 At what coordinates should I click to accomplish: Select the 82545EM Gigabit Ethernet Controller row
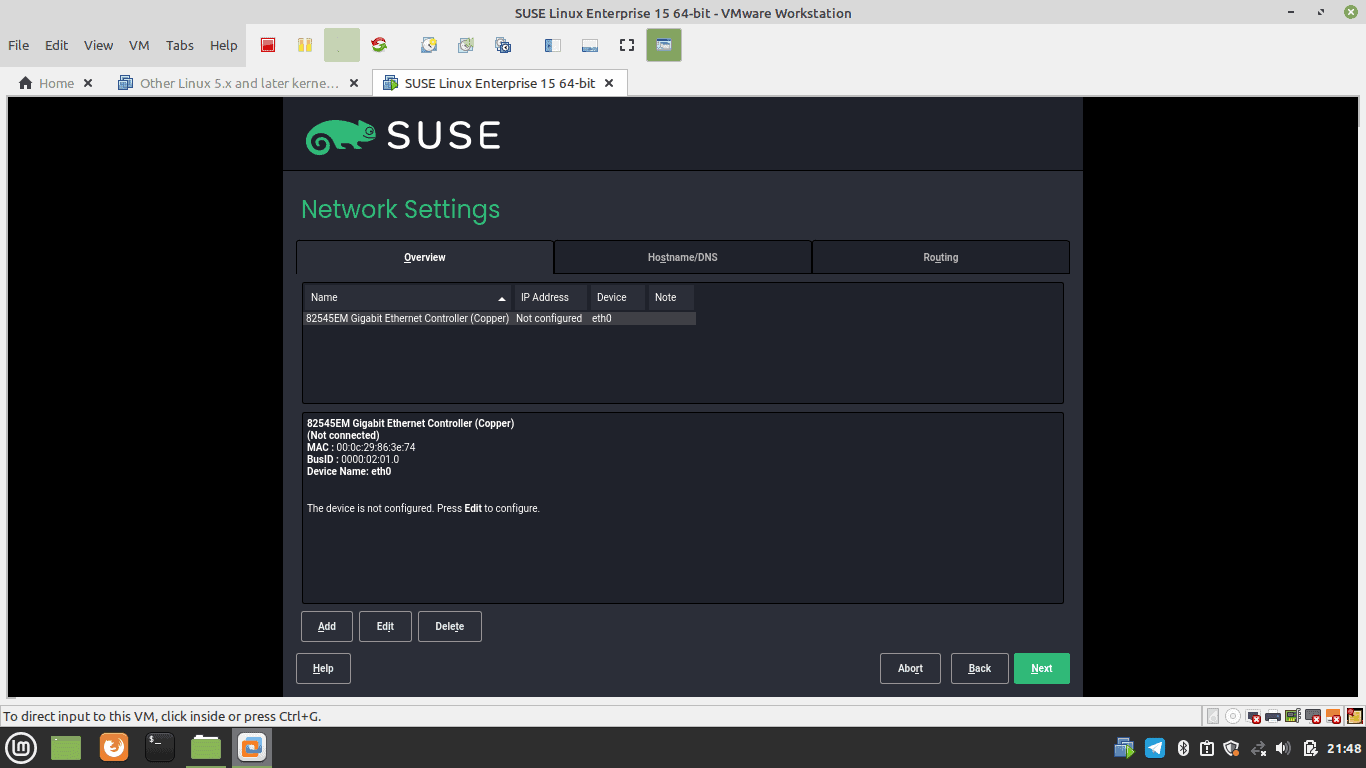pyautogui.click(x=500, y=318)
